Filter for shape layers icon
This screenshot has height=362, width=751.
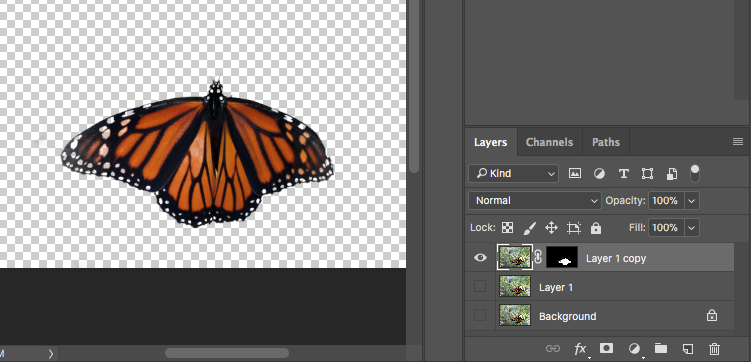647,173
